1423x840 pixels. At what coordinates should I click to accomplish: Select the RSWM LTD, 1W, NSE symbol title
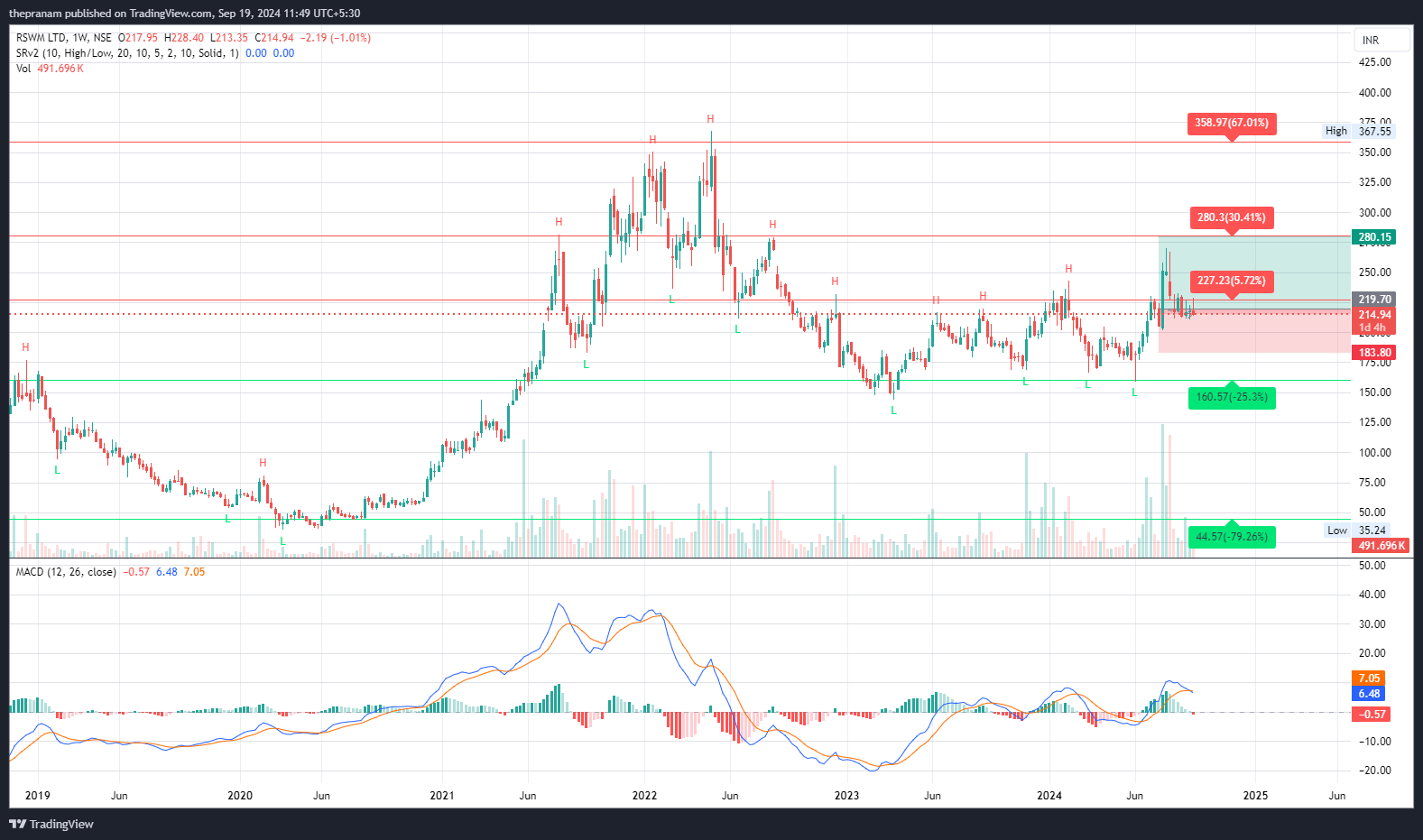pyautogui.click(x=64, y=38)
